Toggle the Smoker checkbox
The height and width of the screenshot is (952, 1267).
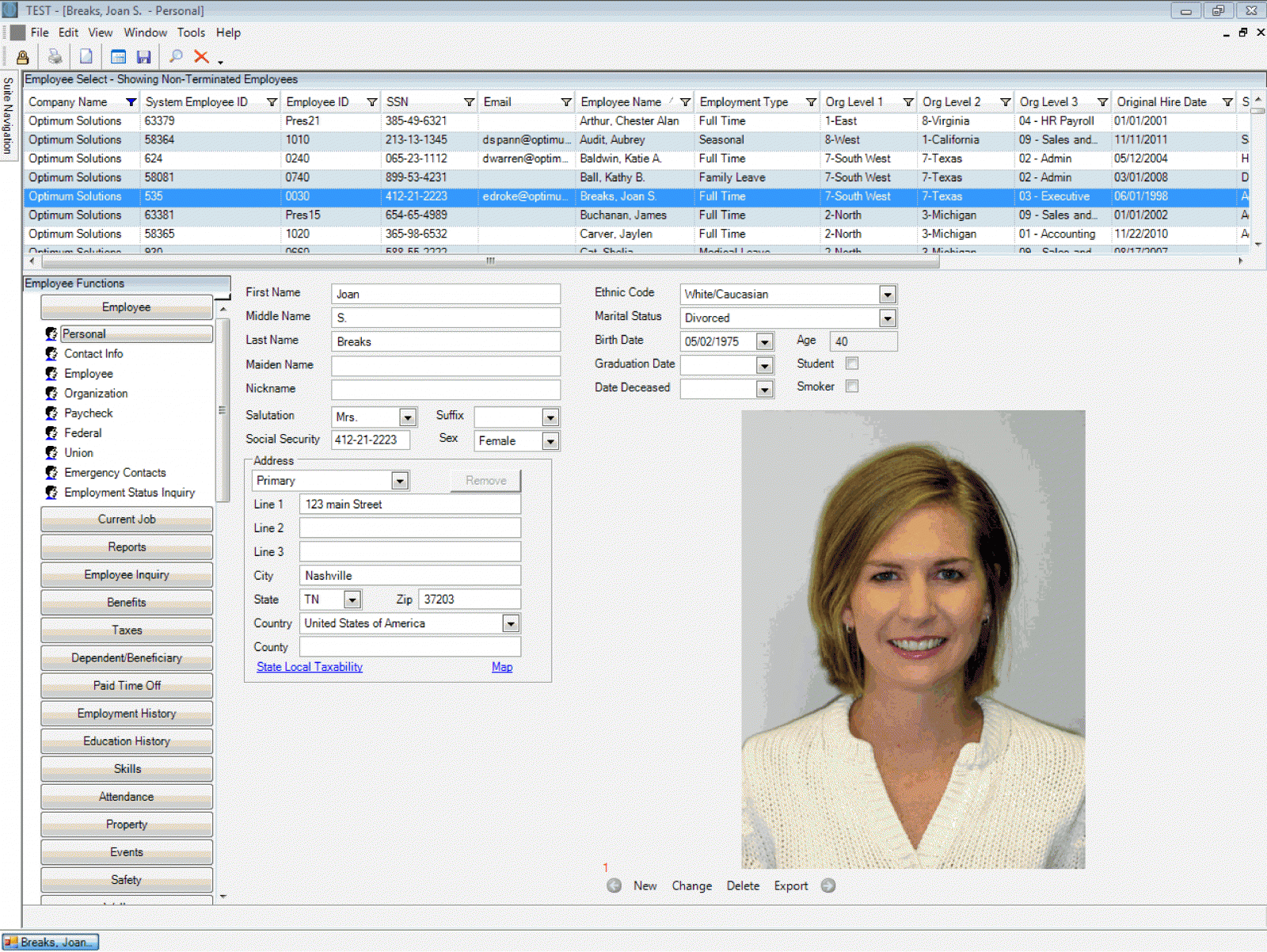pos(852,387)
